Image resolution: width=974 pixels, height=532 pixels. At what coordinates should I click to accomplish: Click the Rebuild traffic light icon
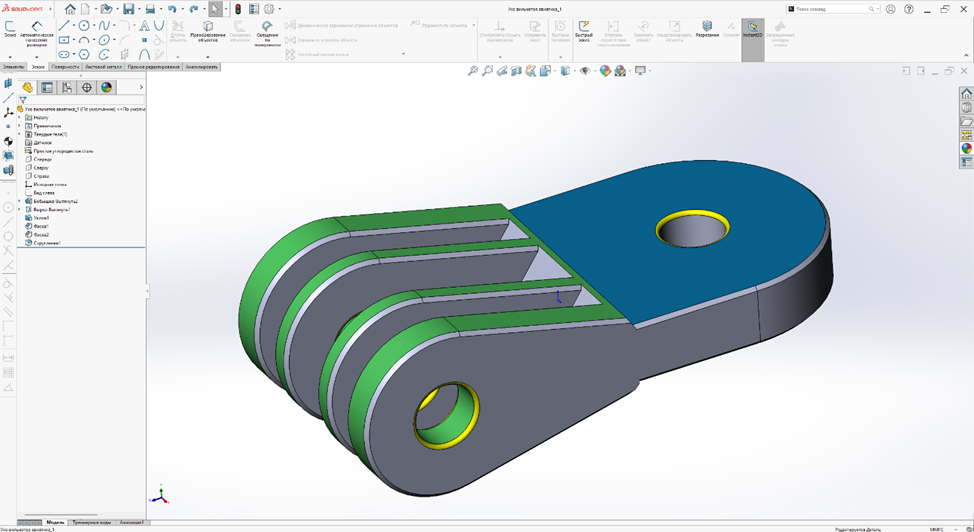pyautogui.click(x=238, y=9)
